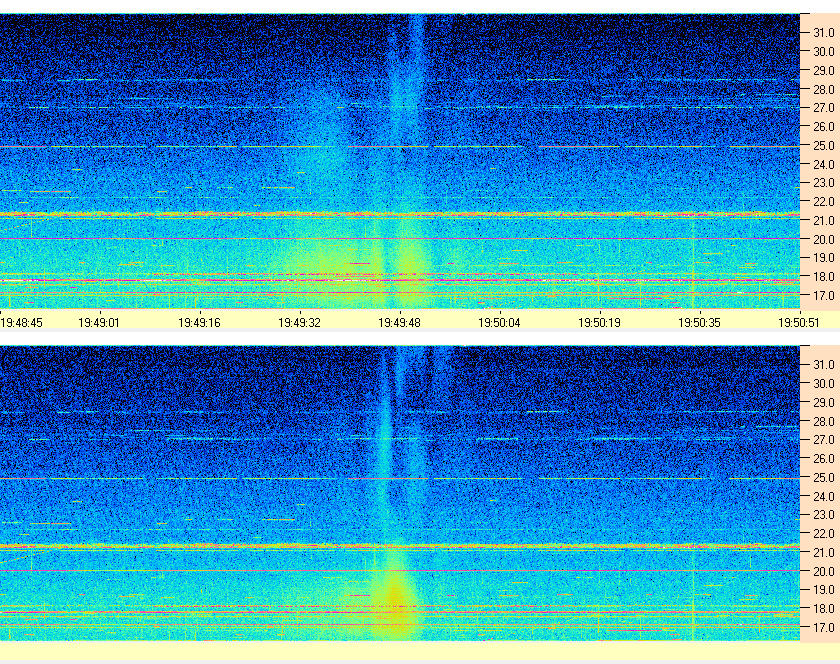
Task: Click the 17.0 label on the upper spectrogram scale
Action: tap(824, 296)
